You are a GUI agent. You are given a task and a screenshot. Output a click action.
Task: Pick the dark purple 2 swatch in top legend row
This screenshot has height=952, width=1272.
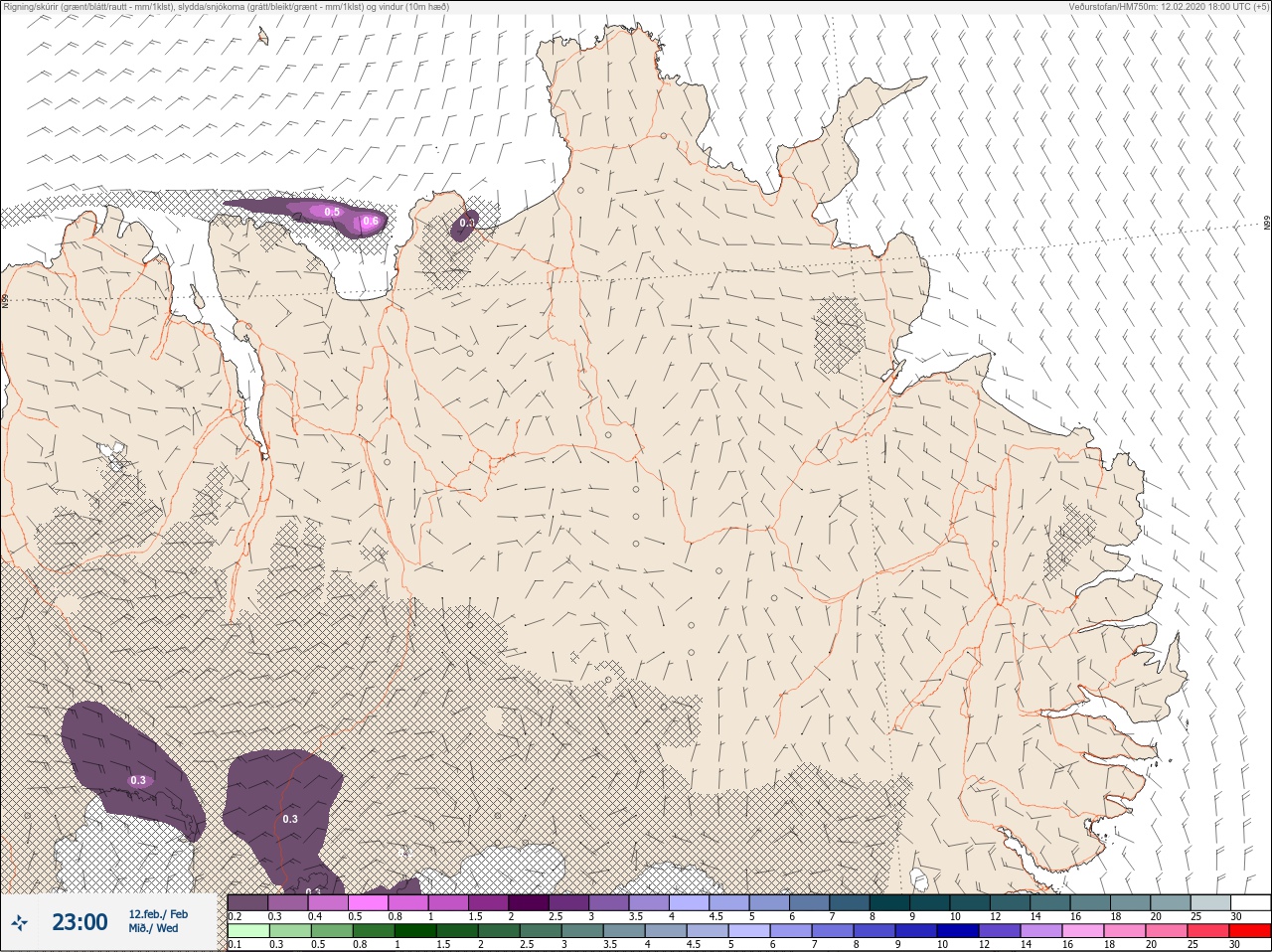[529, 902]
